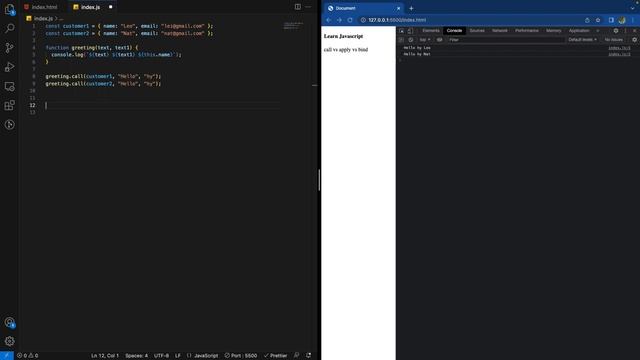Image resolution: width=640 pixels, height=360 pixels.
Task: Click Ln 12, Col 1 in status bar
Action: (x=105, y=356)
